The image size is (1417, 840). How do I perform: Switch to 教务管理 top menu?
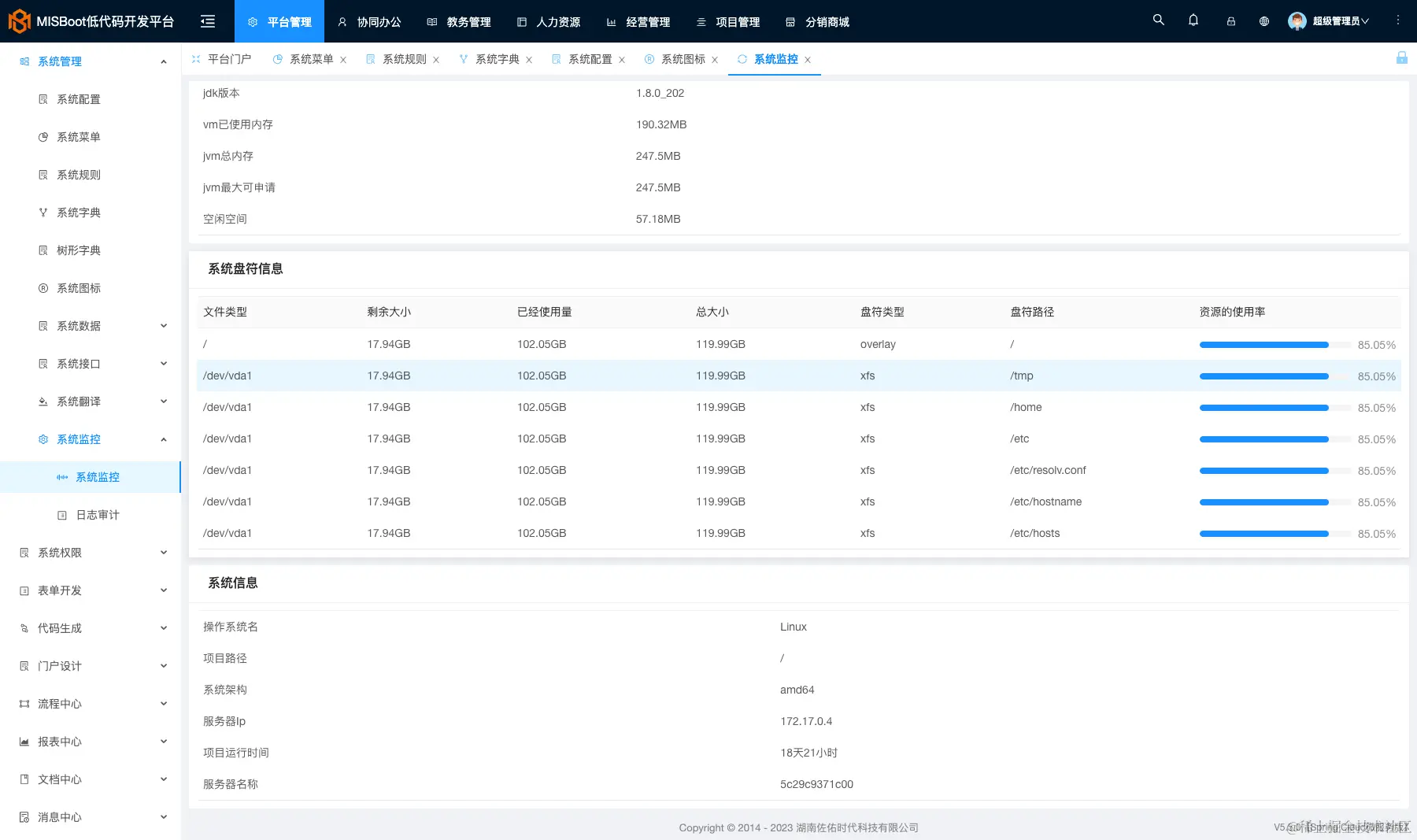coord(459,22)
